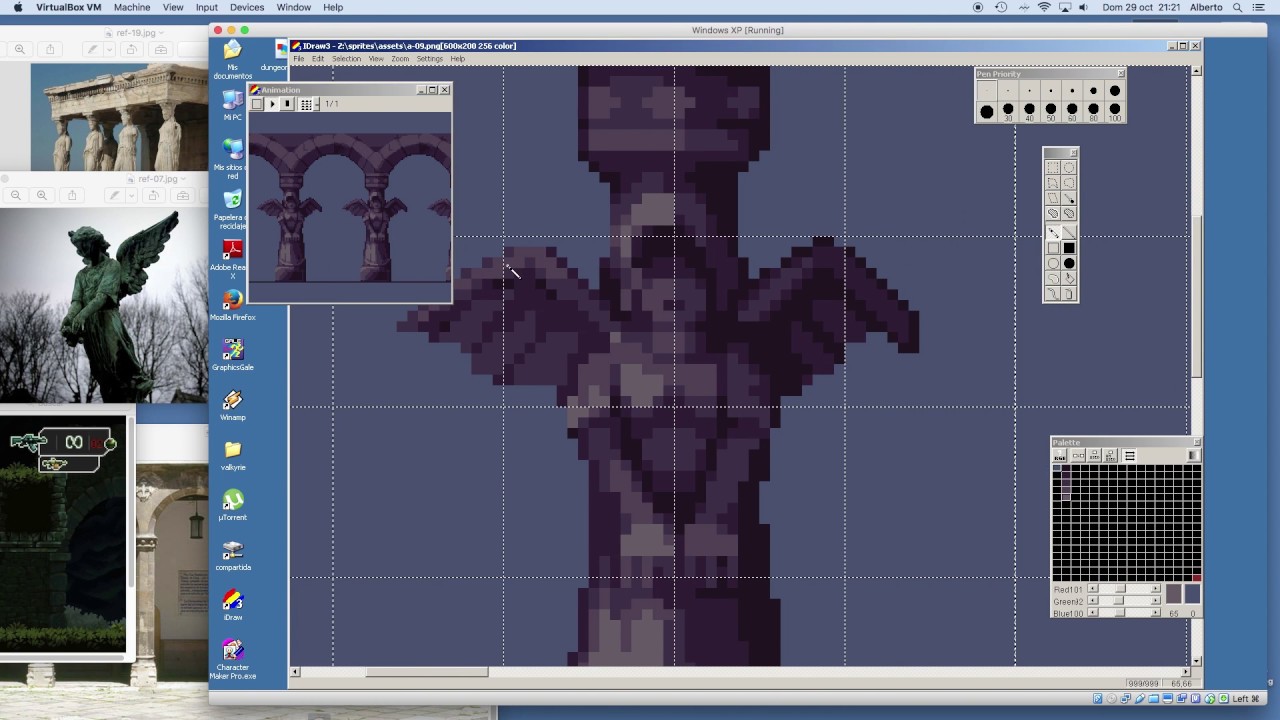Choose the largest pen in top row
1280x720 pixels.
click(1115, 91)
